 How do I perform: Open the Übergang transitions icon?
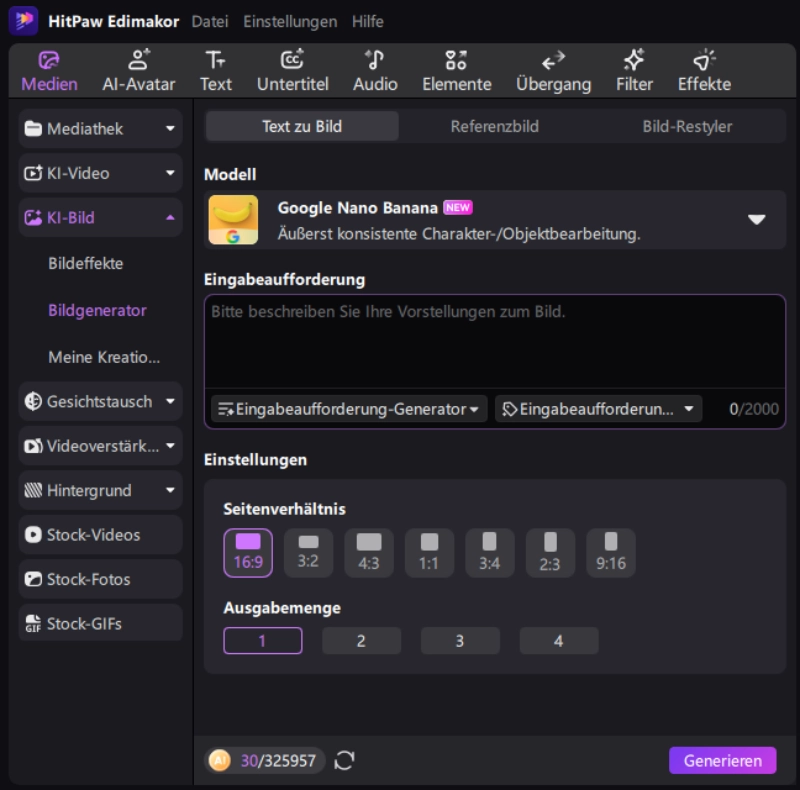553,71
